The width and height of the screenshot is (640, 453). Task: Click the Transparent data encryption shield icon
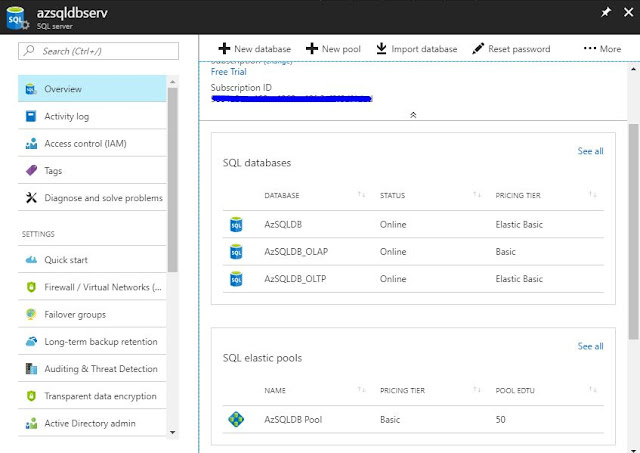[x=31, y=396]
